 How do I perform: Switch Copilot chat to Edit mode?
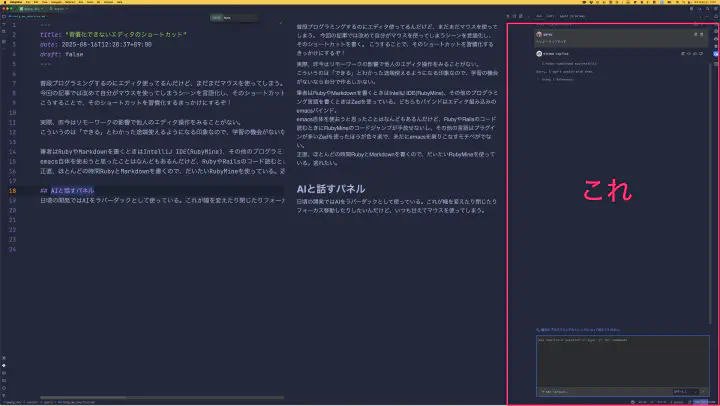point(550,16)
